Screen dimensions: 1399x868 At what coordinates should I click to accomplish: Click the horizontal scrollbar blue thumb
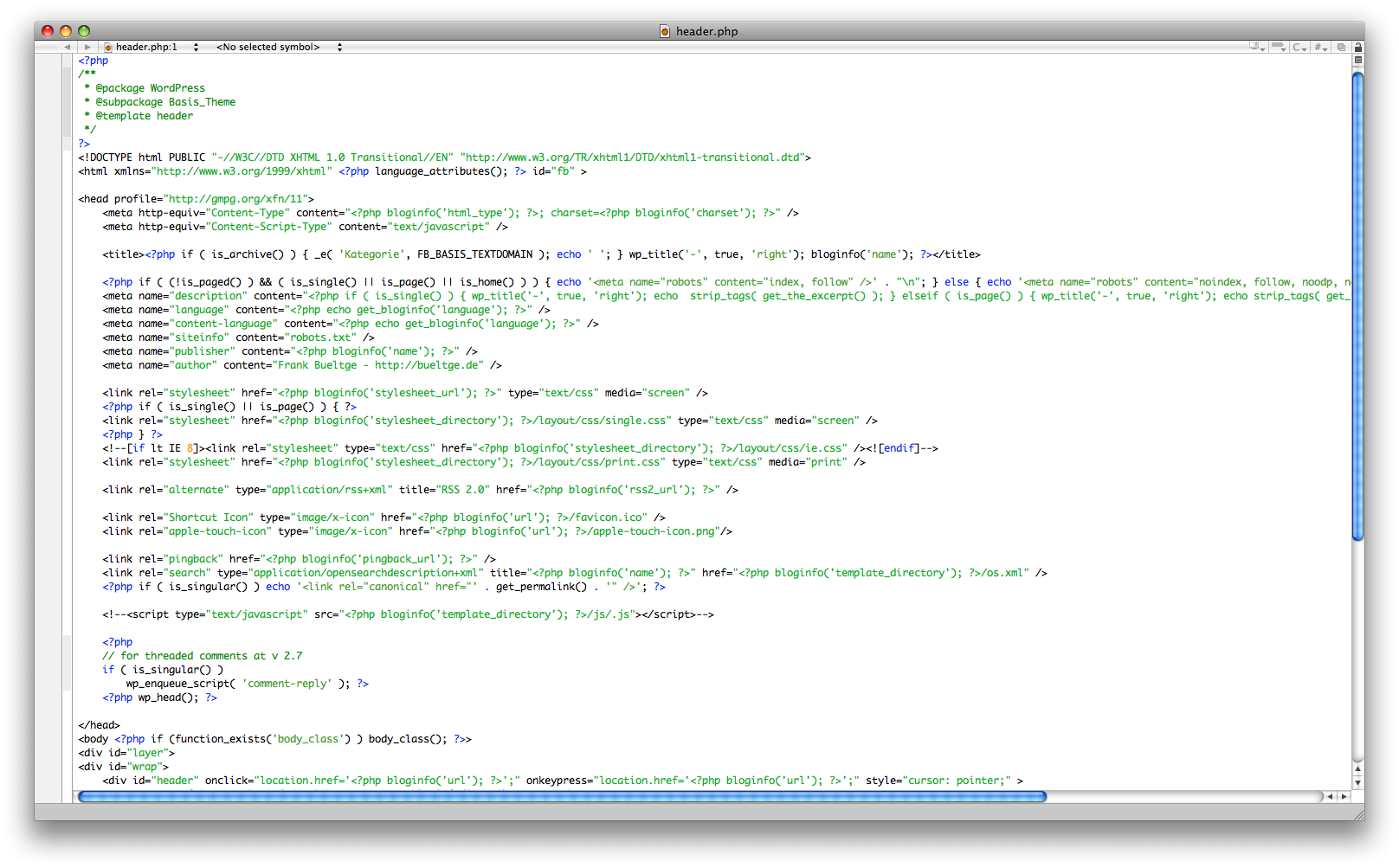[x=562, y=796]
